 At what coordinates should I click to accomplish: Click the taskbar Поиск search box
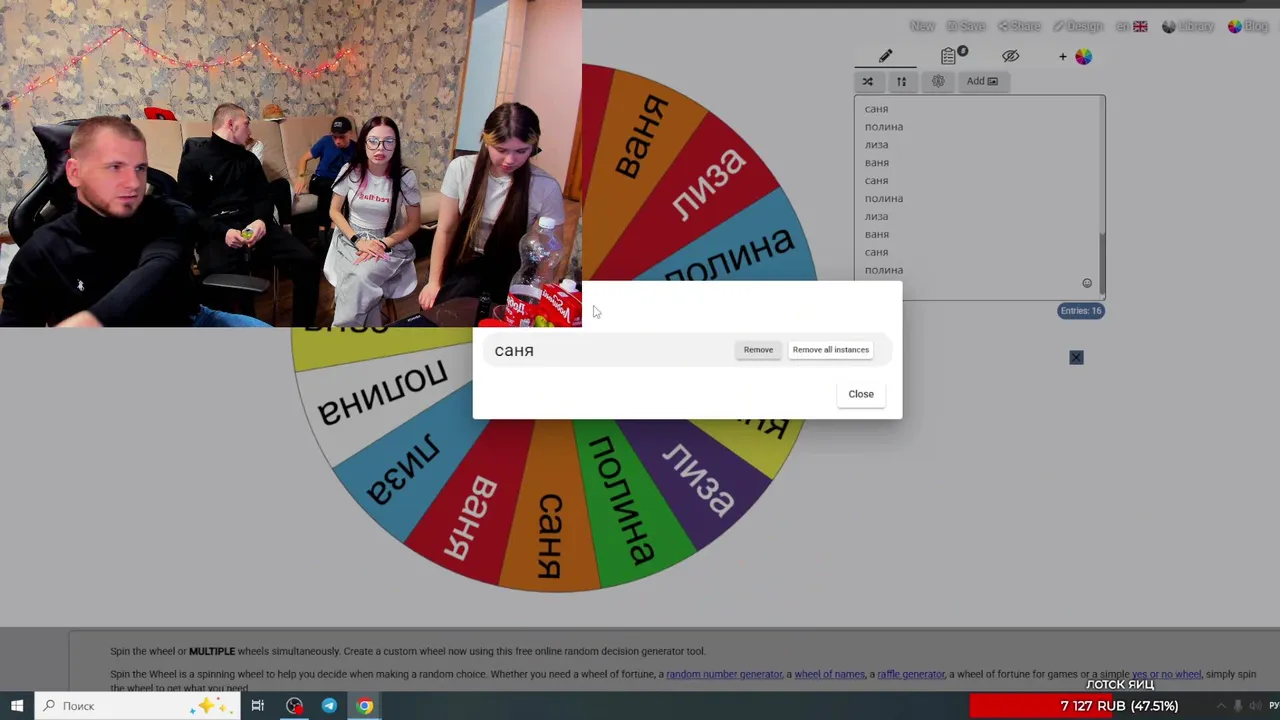(x=138, y=706)
